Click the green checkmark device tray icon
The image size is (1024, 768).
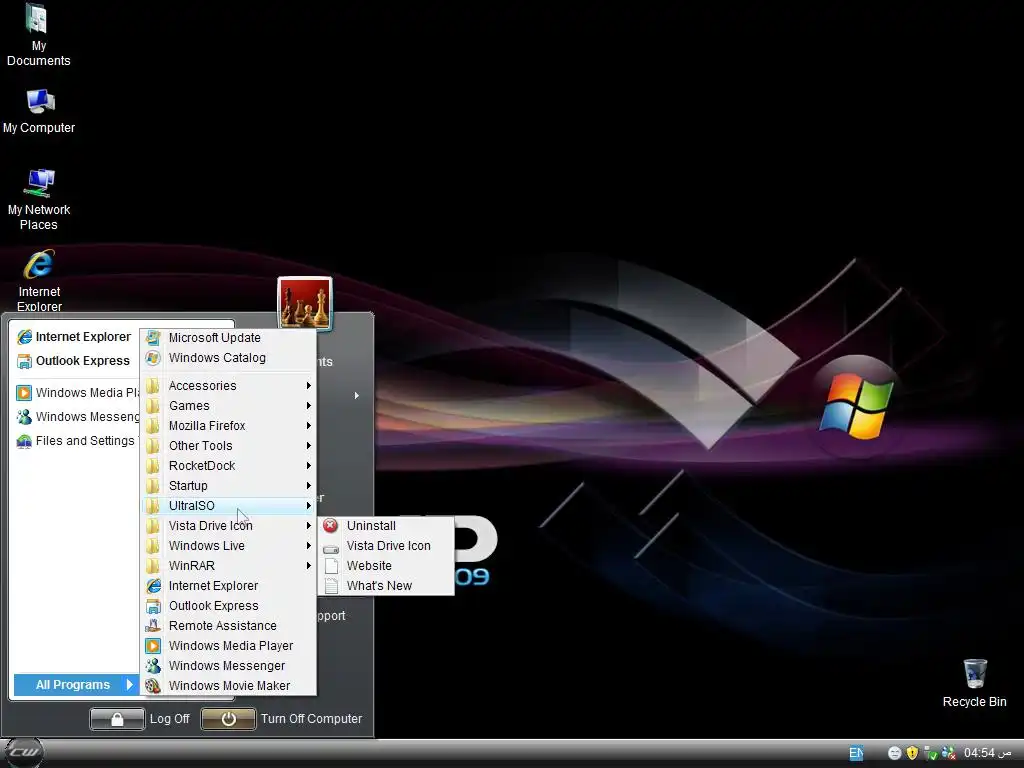coord(931,753)
